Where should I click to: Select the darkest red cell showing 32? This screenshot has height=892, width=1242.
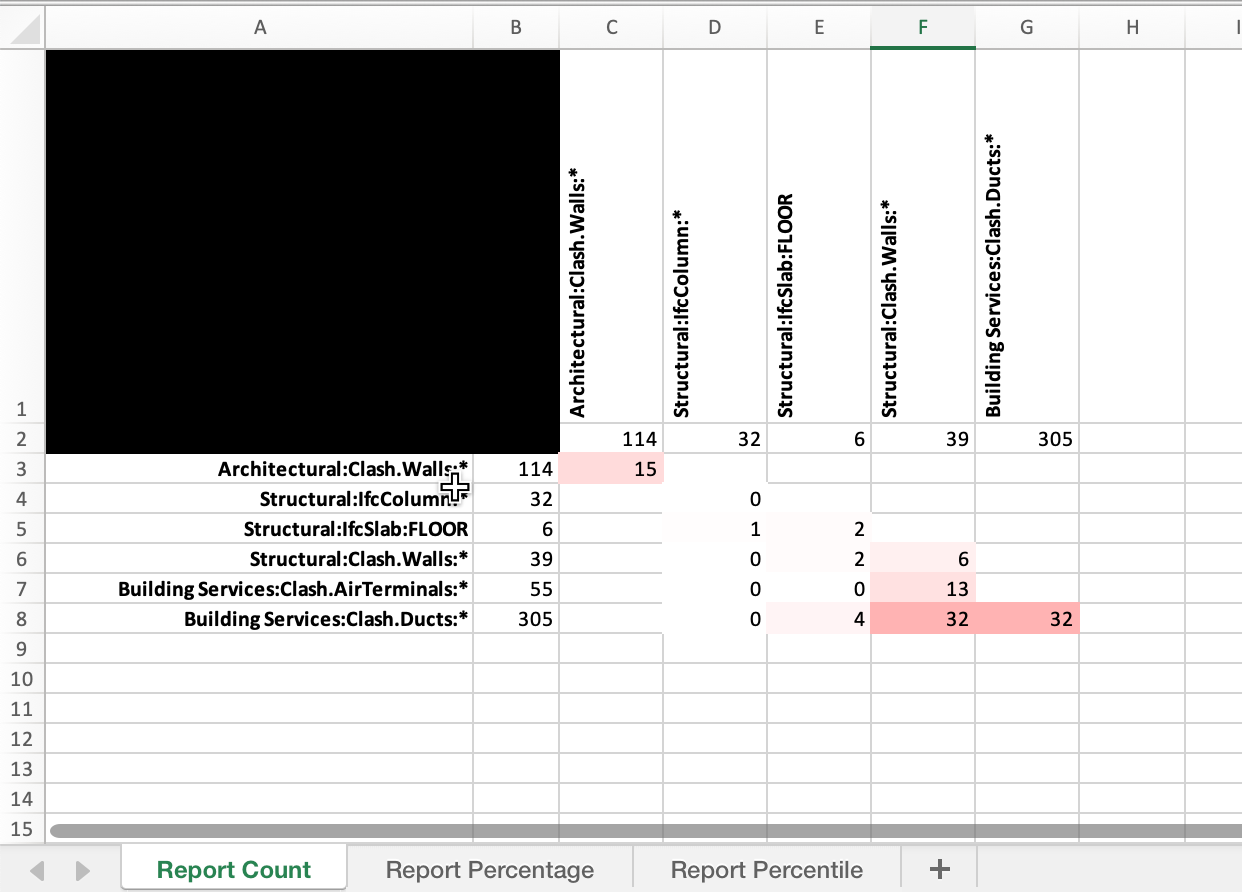[922, 619]
